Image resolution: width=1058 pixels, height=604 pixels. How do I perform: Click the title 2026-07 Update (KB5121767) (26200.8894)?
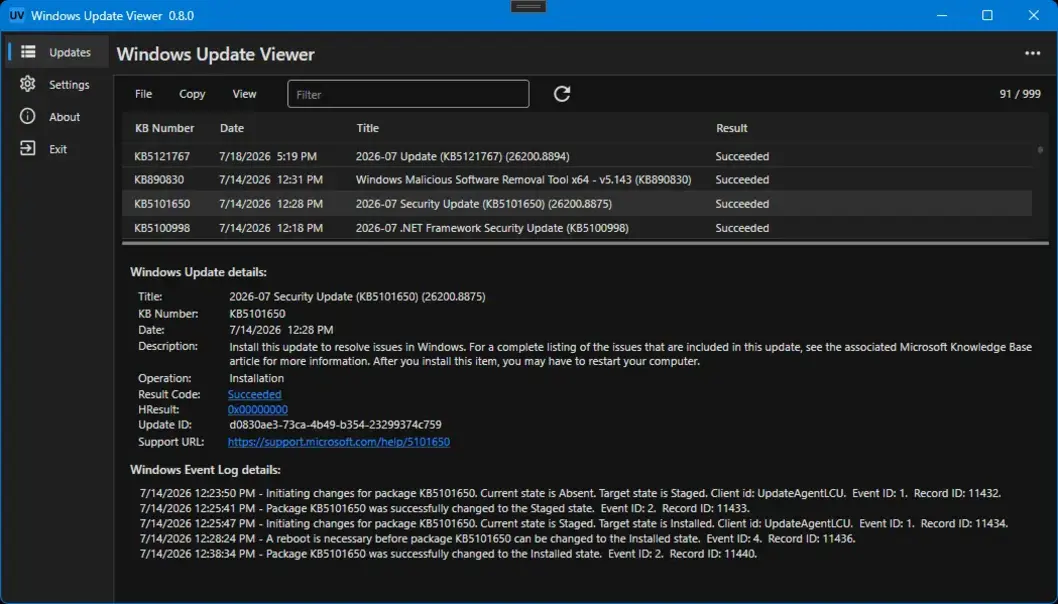pos(462,156)
